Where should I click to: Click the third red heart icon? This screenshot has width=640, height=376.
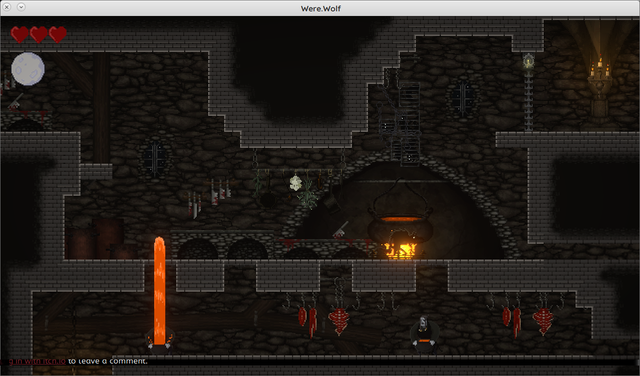[x=58, y=35]
